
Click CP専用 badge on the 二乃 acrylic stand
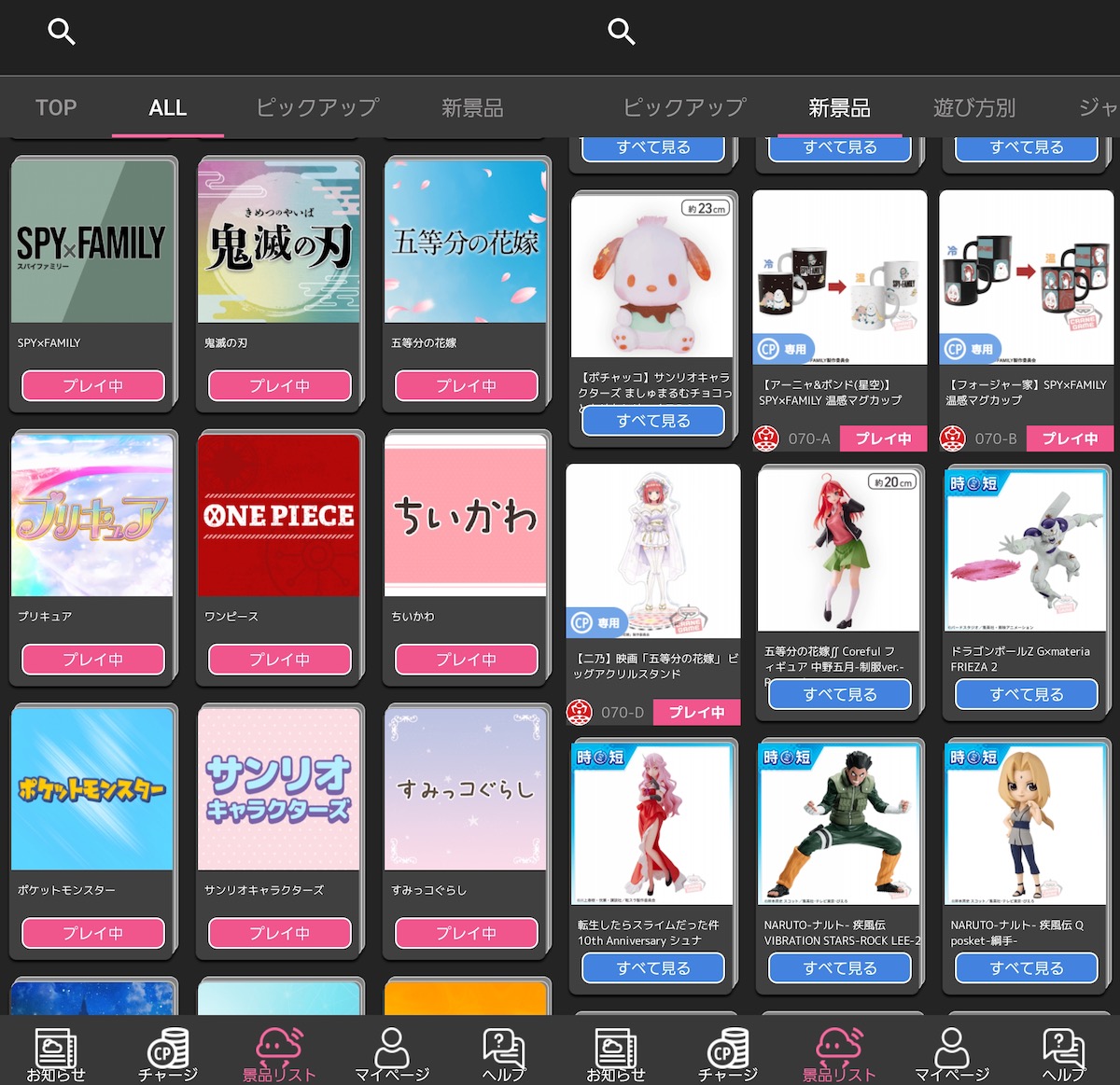point(597,622)
